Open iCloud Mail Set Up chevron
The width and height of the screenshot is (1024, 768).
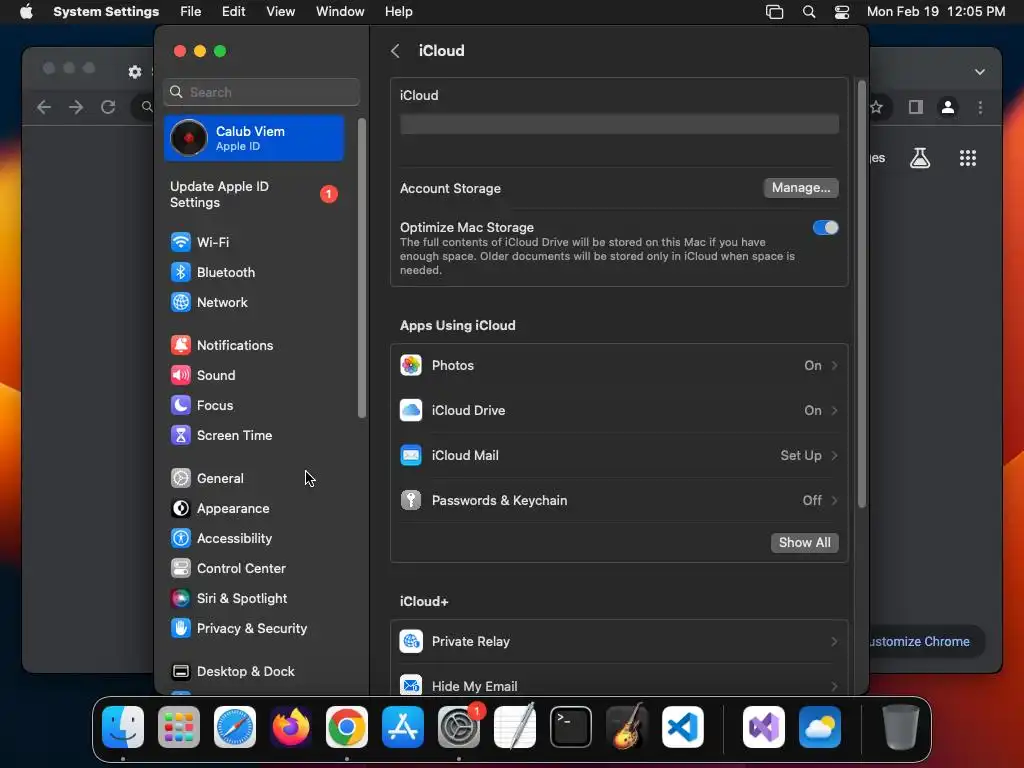click(835, 455)
